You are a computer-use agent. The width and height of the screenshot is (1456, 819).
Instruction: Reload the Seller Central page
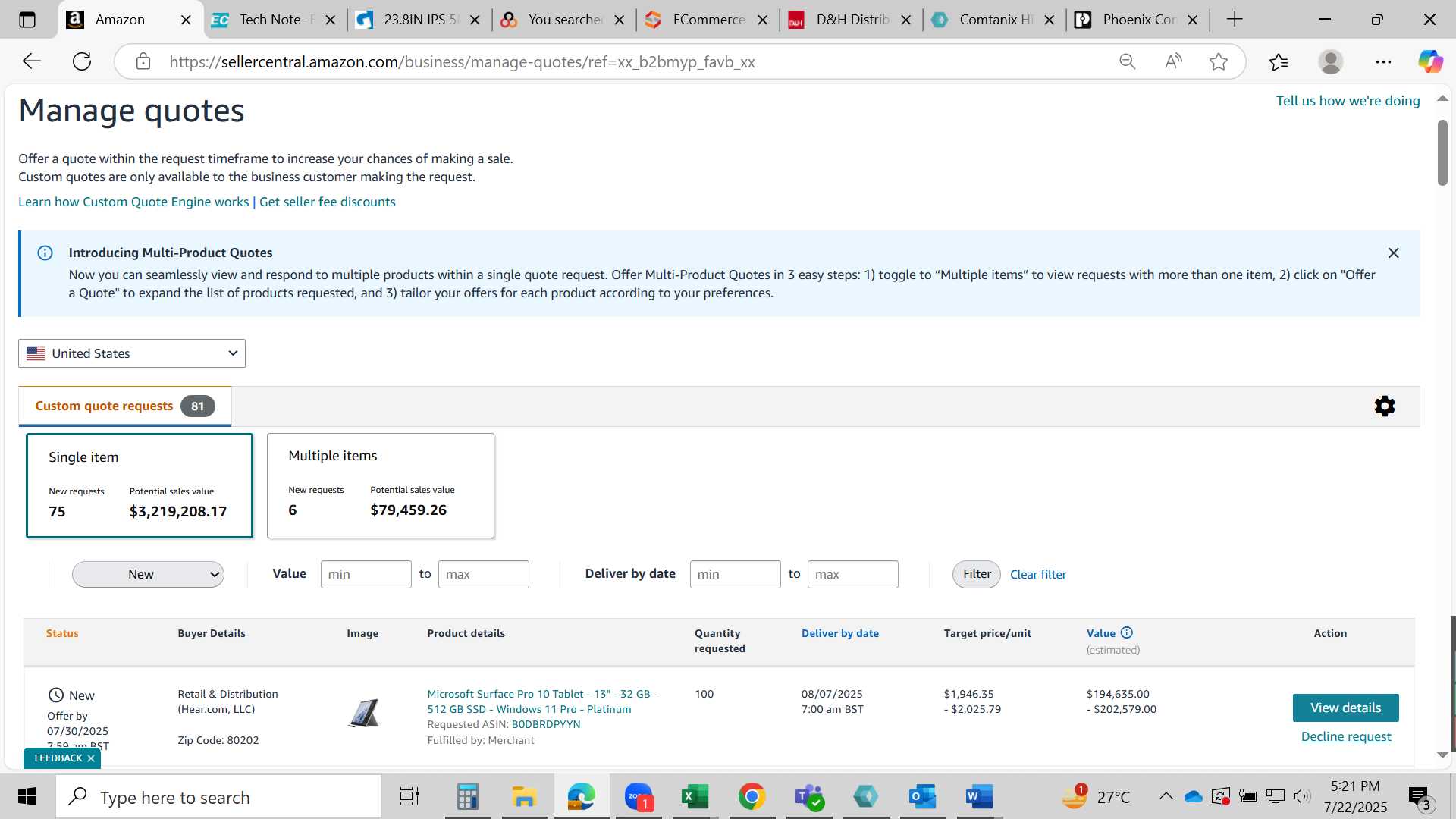pyautogui.click(x=82, y=61)
